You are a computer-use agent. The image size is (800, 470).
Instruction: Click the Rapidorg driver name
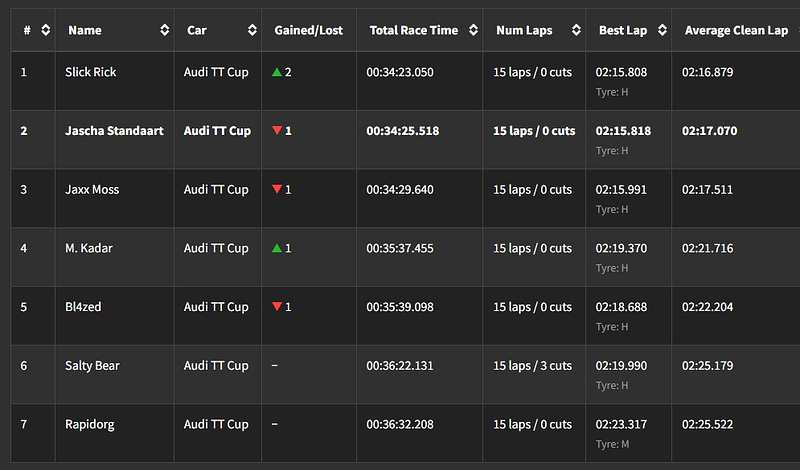(89, 424)
